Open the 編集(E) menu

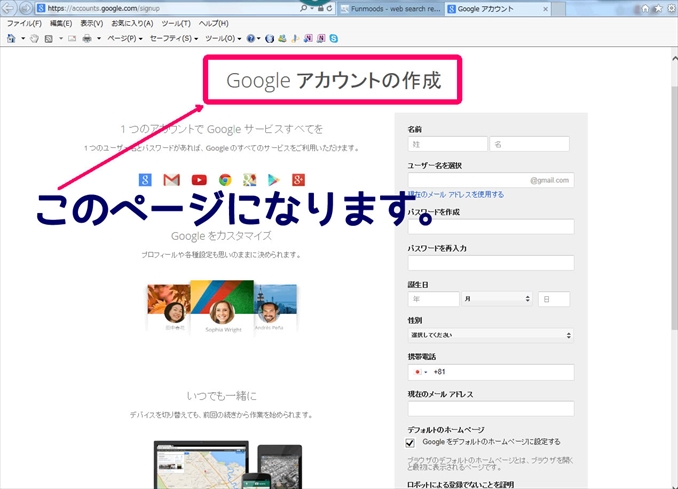[x=61, y=23]
